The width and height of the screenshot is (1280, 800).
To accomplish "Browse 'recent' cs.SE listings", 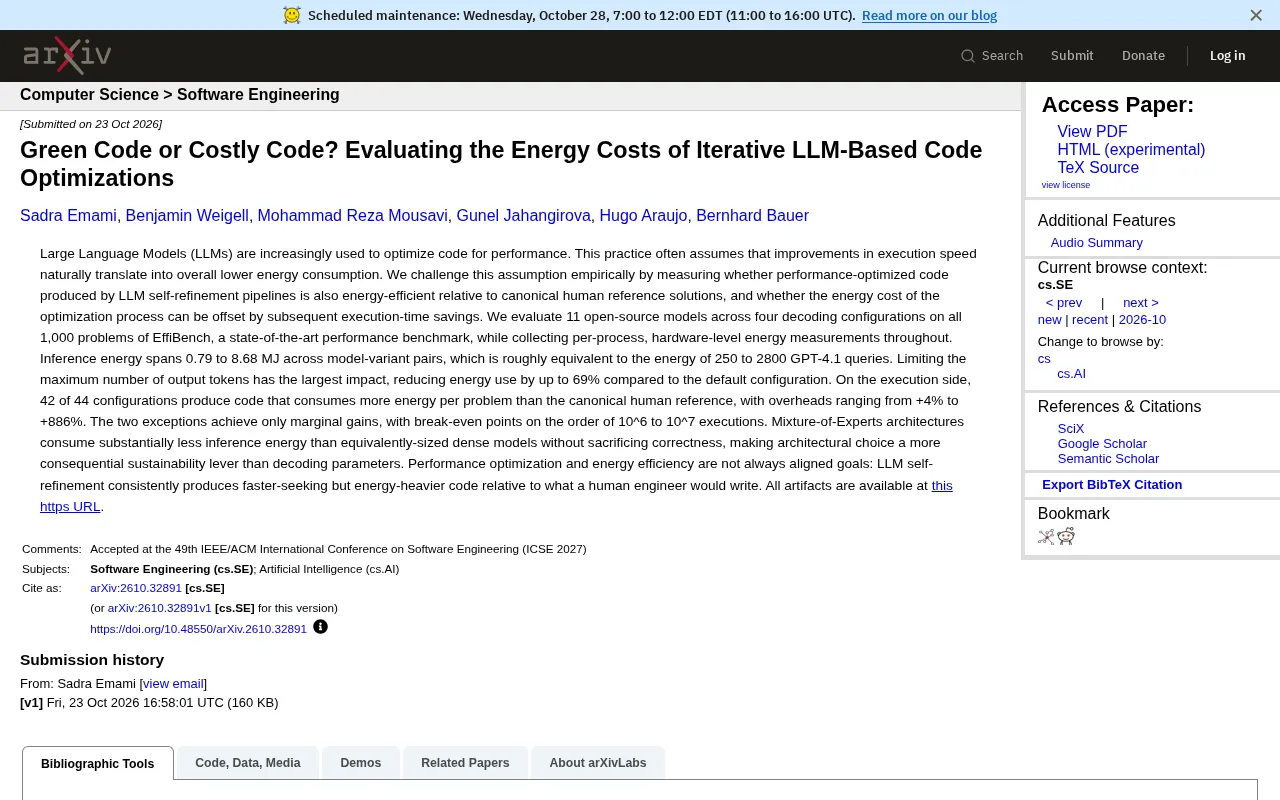I will point(1089,320).
